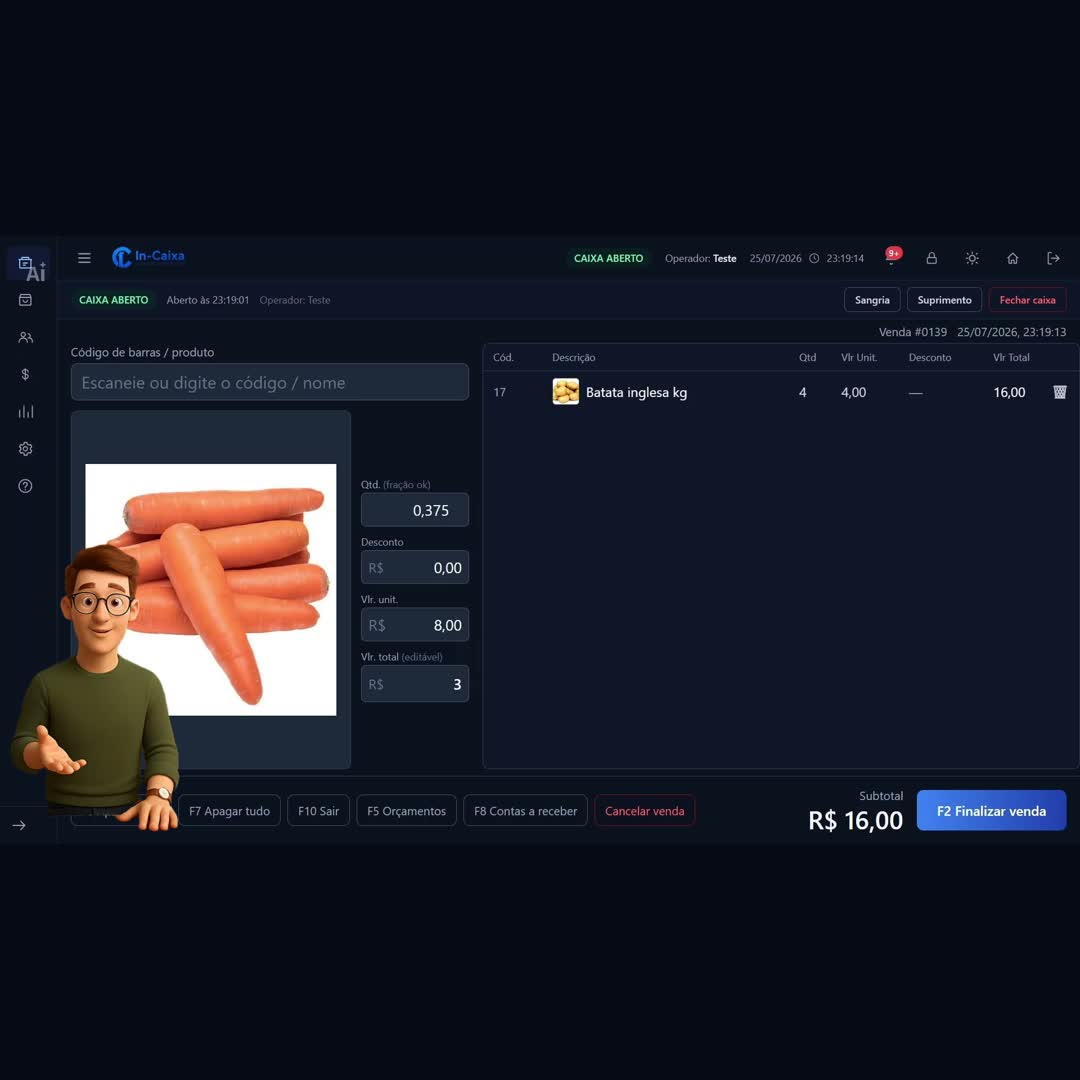Click the Desconto column header
1080x1080 pixels.
click(929, 357)
